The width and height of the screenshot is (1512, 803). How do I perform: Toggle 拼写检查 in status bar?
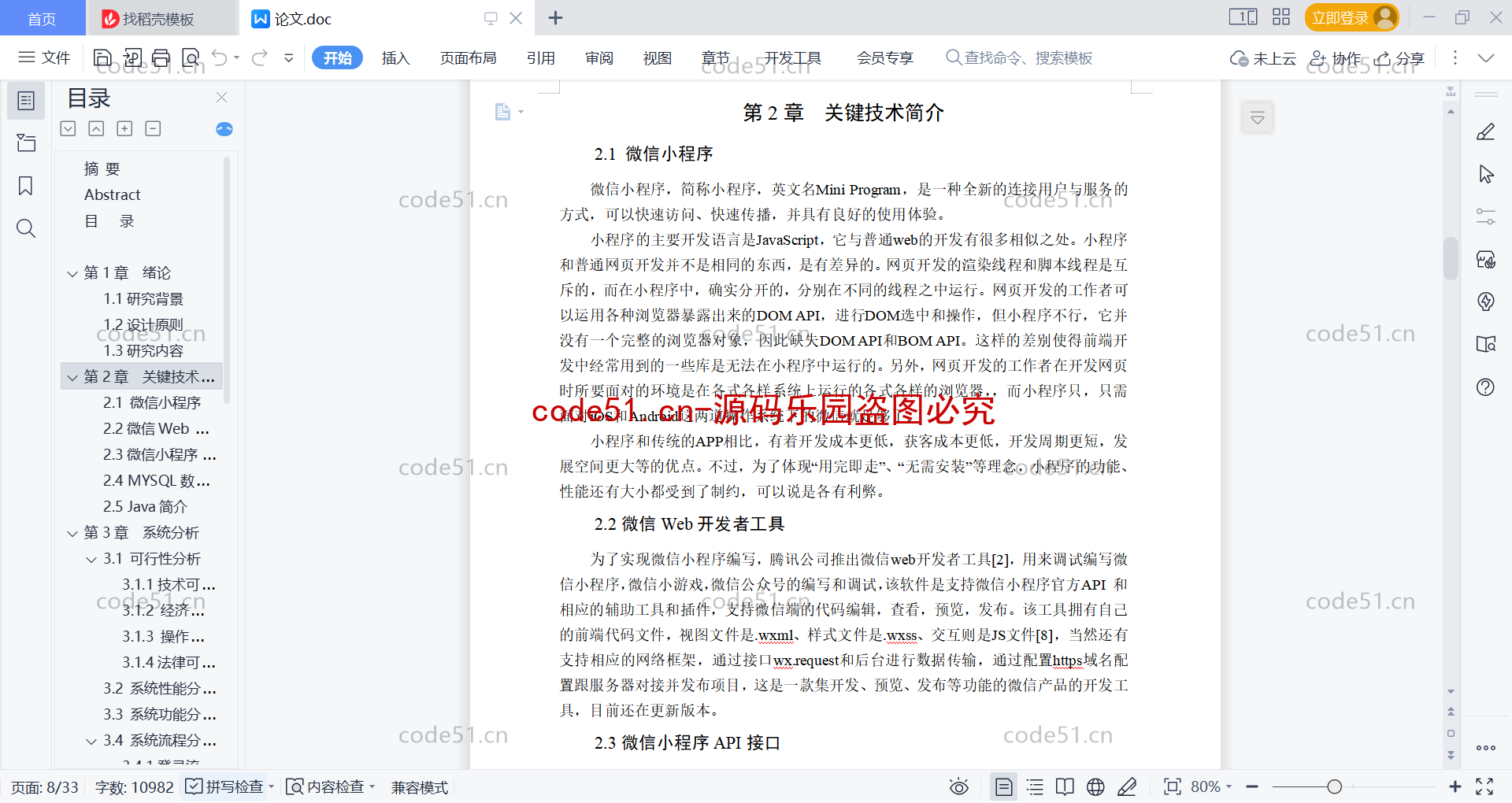coord(224,786)
